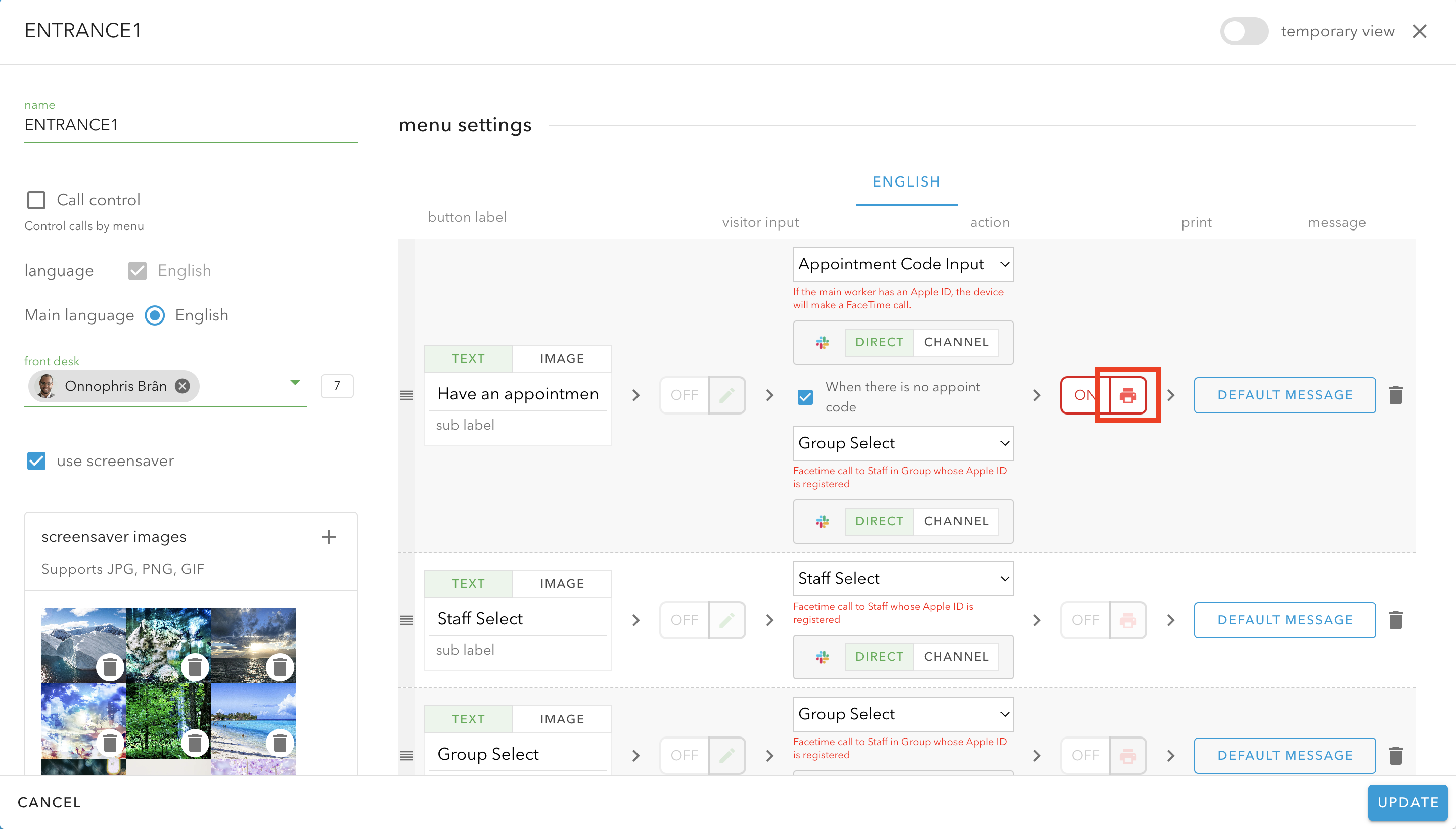Delete the Group Select menu row

click(1395, 756)
